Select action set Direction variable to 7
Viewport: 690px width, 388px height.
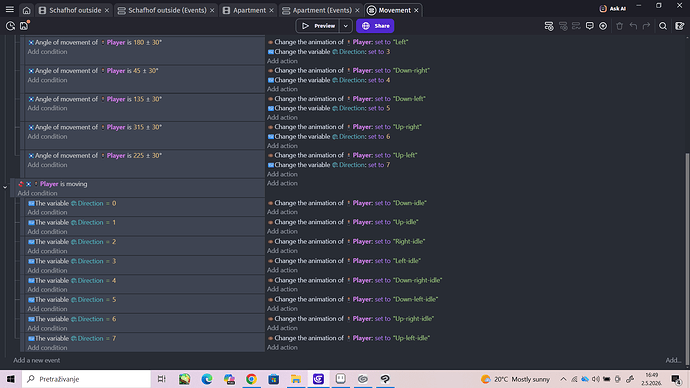point(329,165)
